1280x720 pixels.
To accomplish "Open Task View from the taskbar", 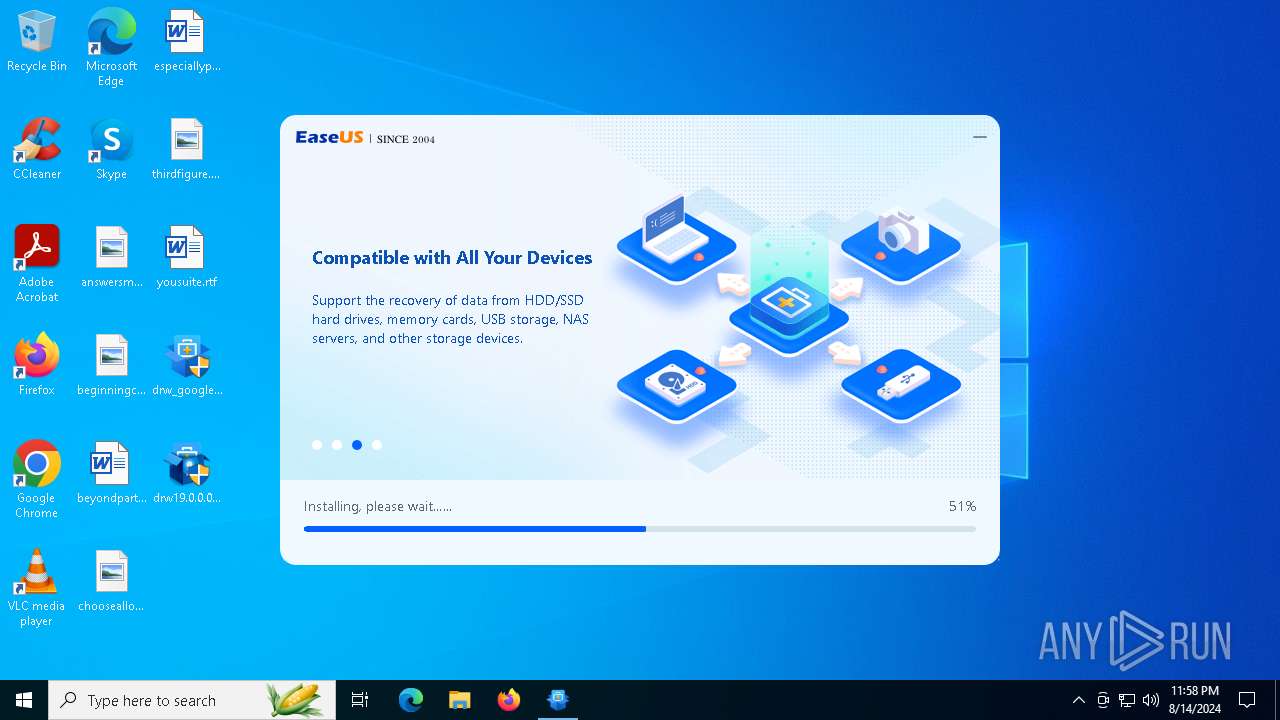I will (x=360, y=700).
